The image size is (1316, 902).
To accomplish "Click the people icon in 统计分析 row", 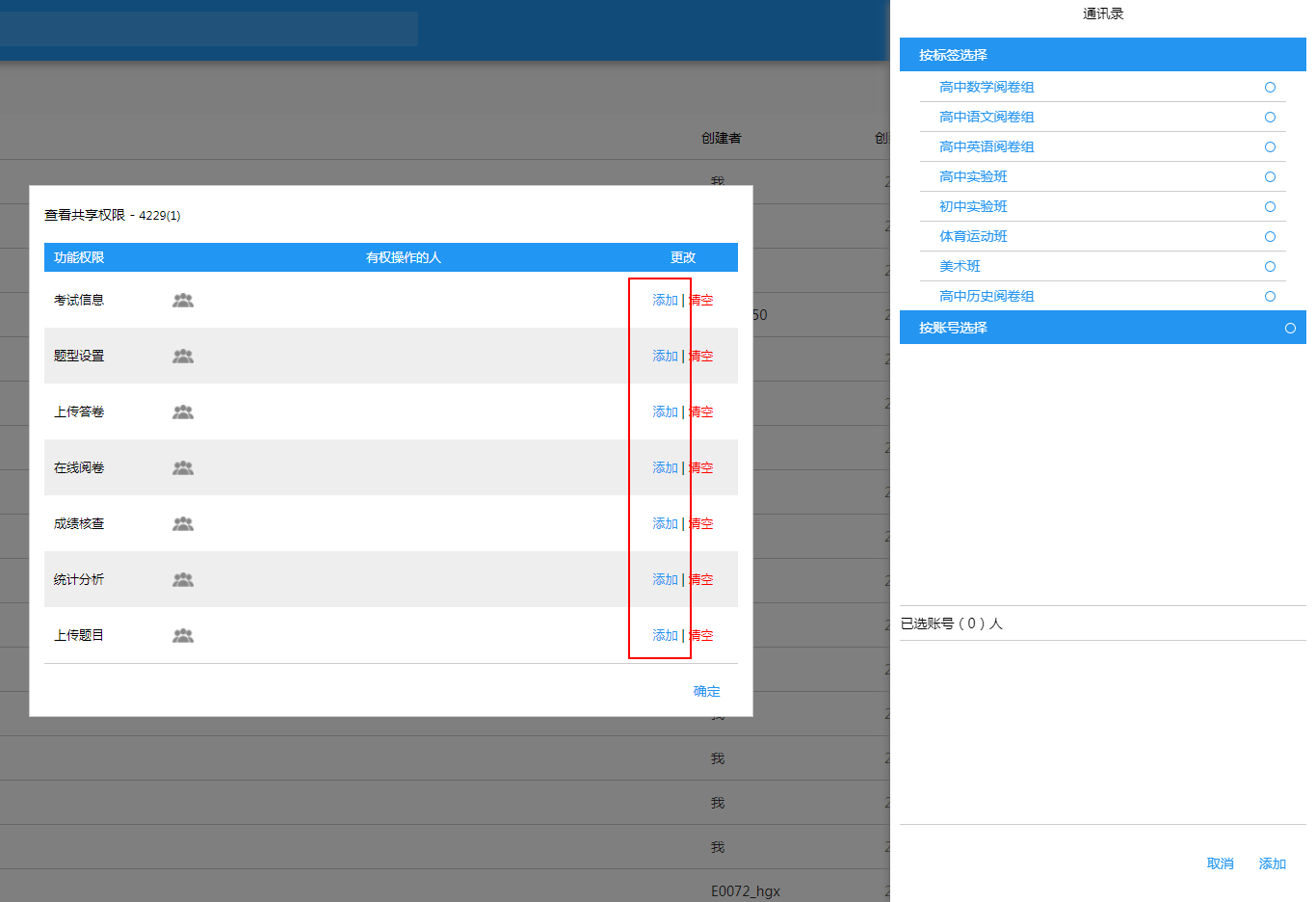I will pos(183,580).
